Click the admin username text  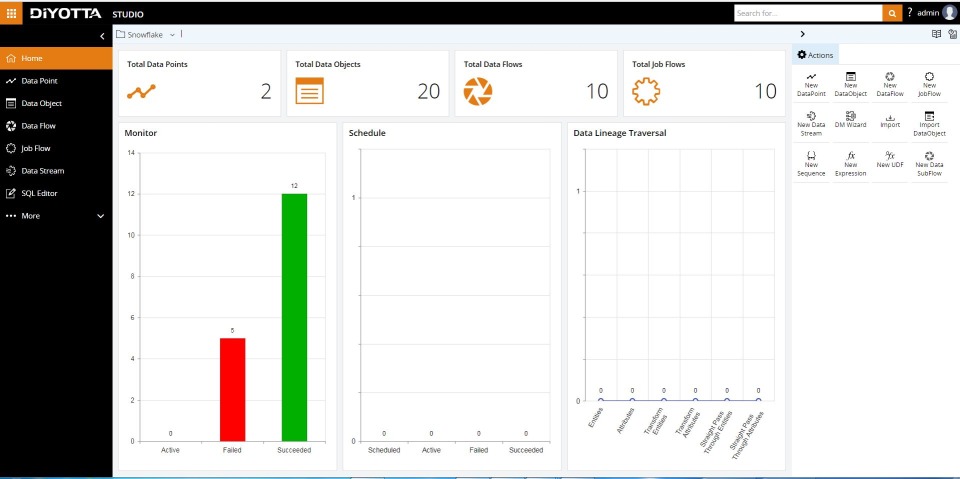(x=928, y=13)
